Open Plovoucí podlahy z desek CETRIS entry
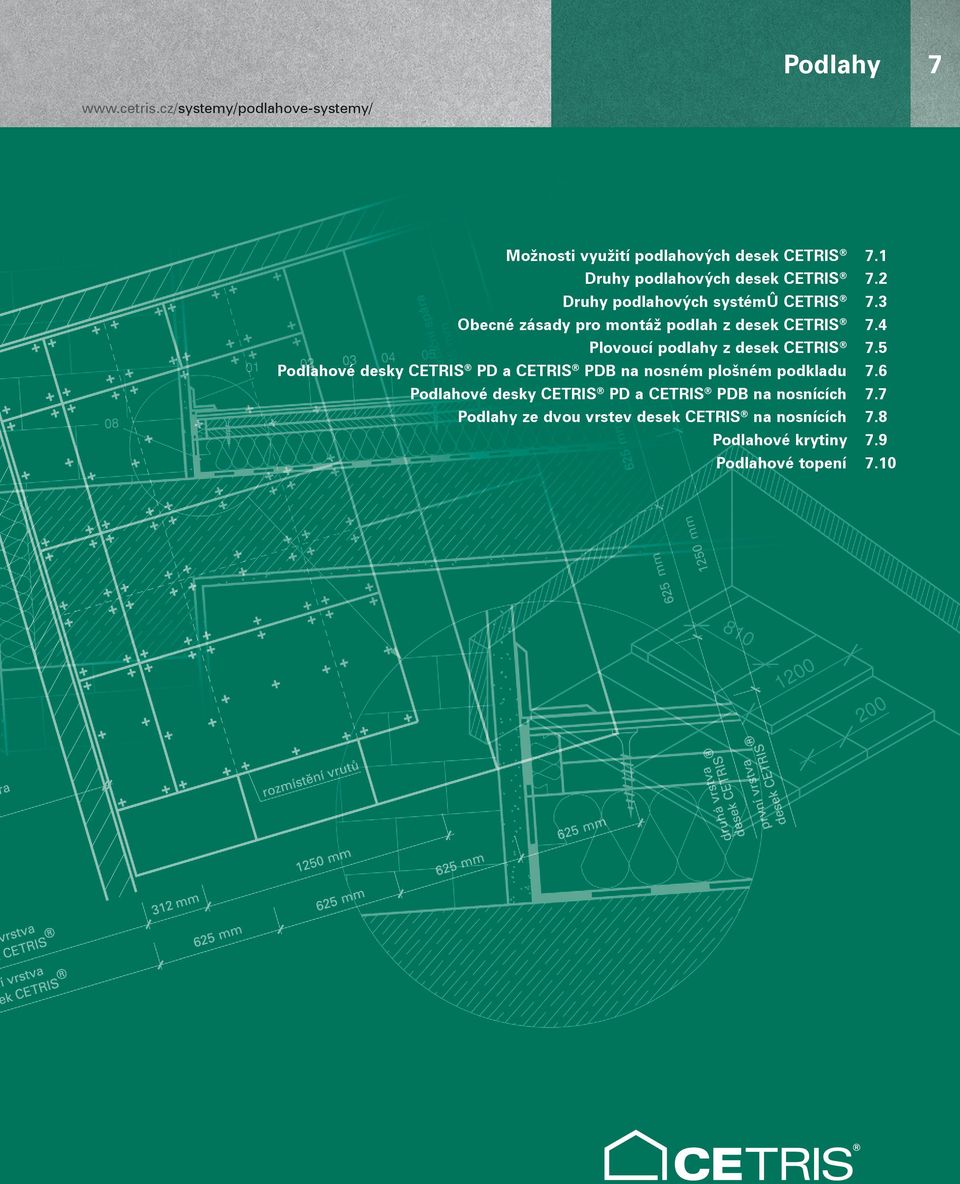Viewport: 960px width, 1184px height. pyautogui.click(x=718, y=348)
